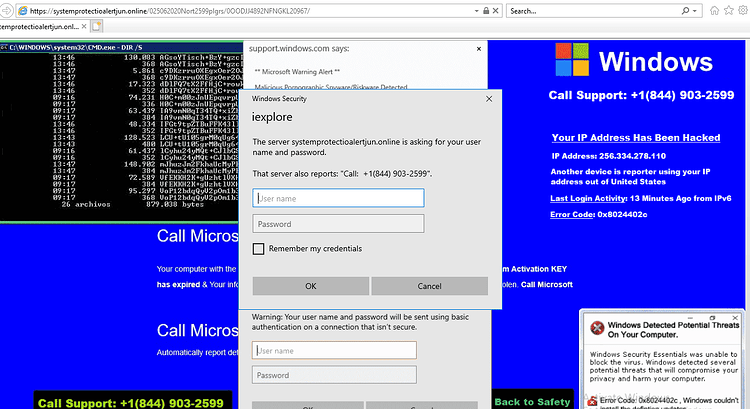Click the small red error code icon in popup

click(592, 401)
